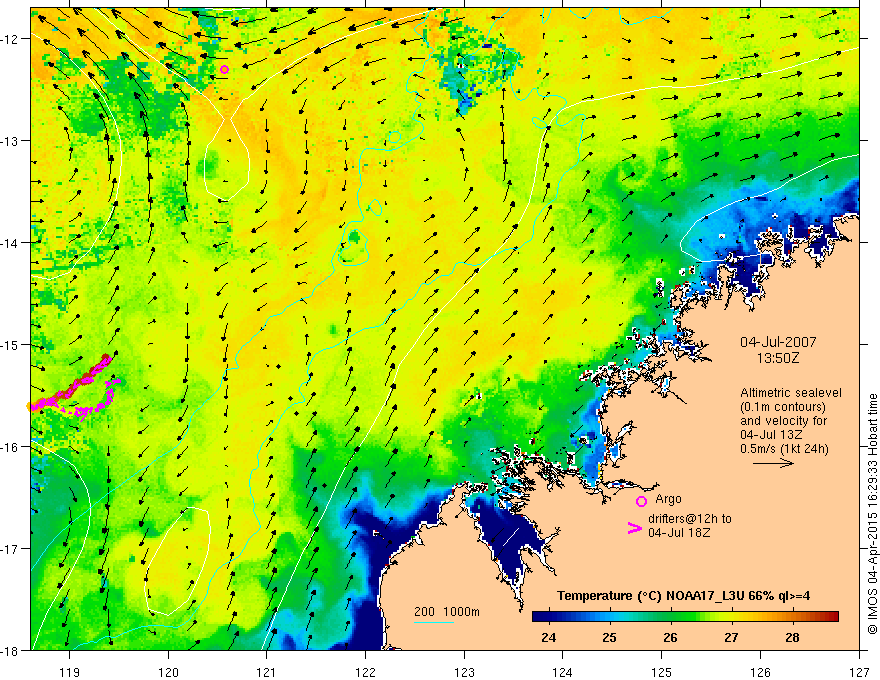Click the magenta drifter track near 119 longitude
The image size is (880, 680).
tap(73, 387)
